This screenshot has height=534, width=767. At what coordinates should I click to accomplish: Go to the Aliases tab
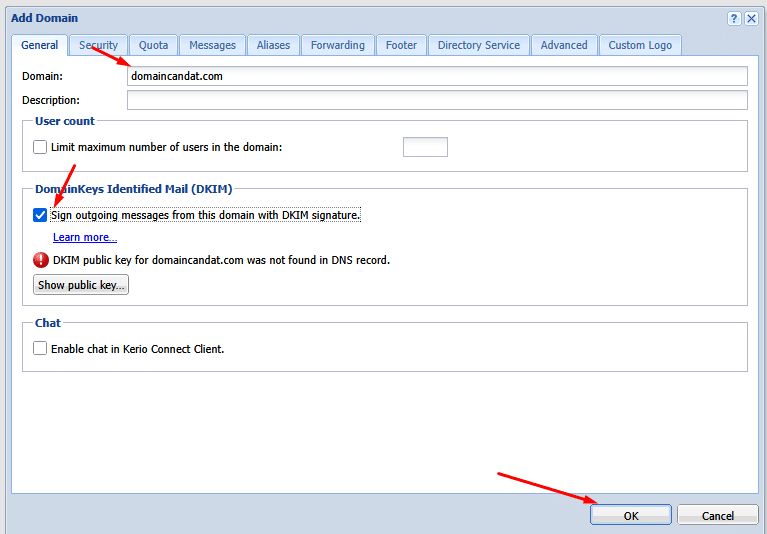pos(273,45)
